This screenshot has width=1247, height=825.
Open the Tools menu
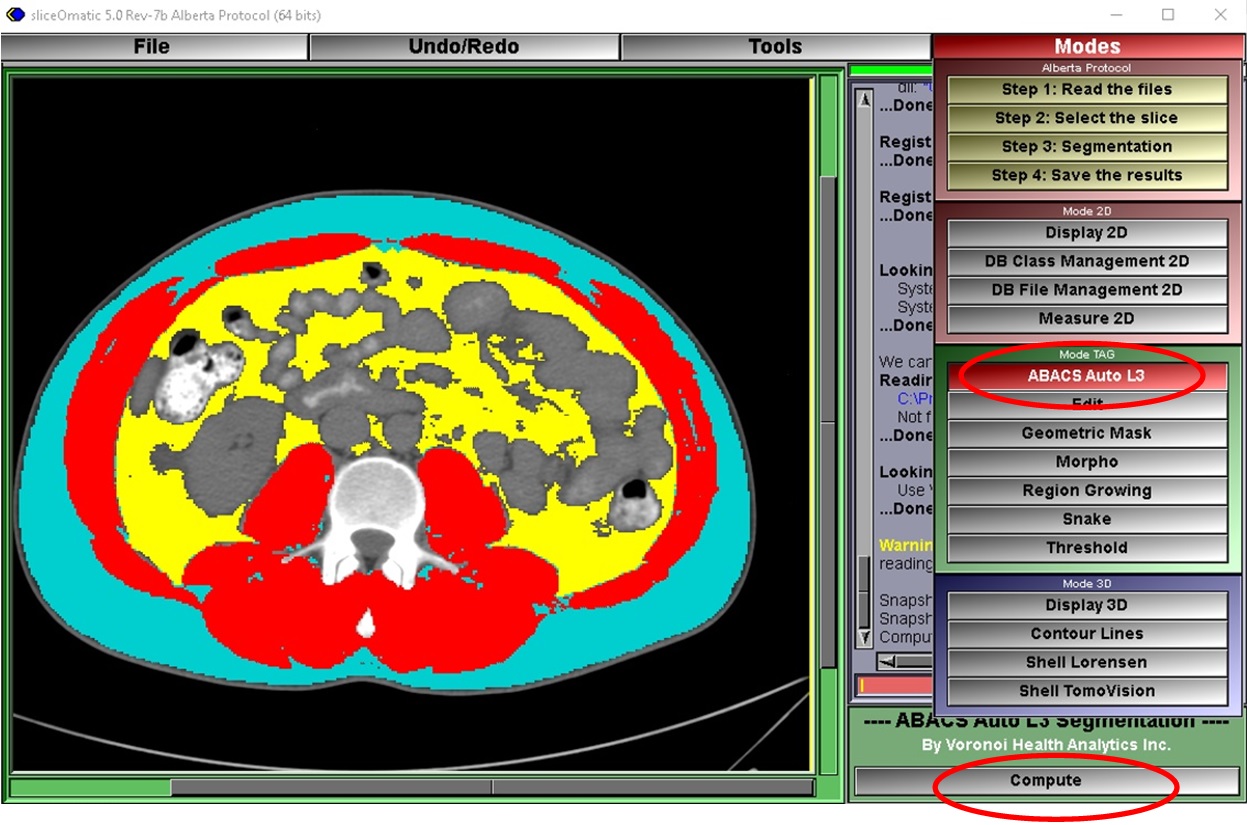tap(775, 47)
